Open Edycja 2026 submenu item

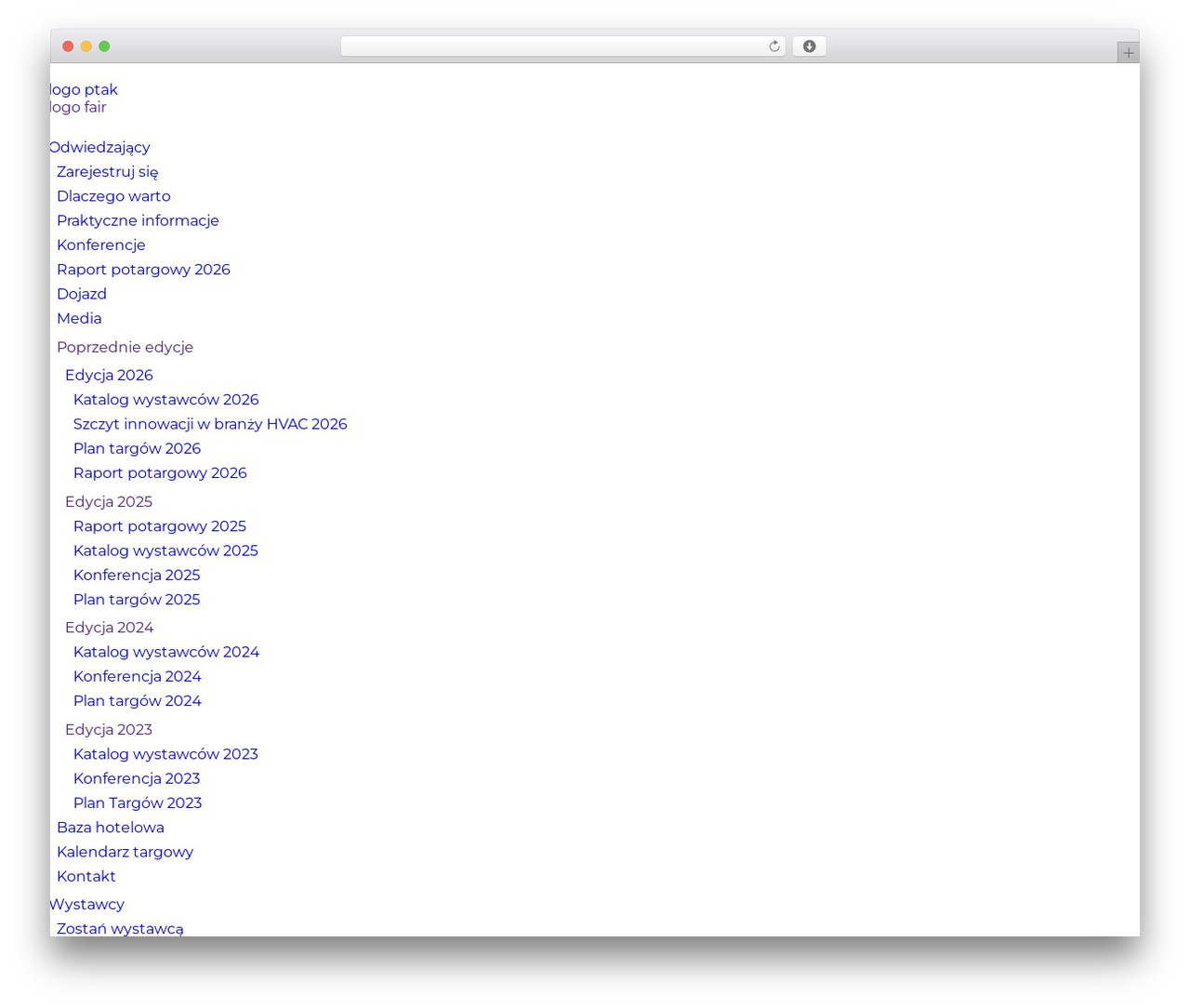tap(109, 375)
